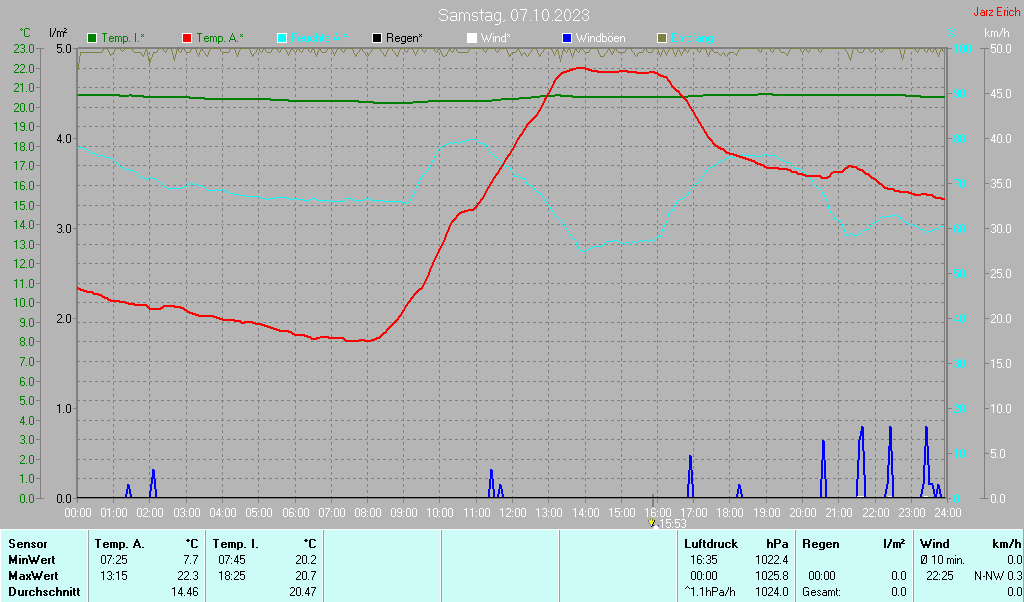Click the red Temp. A. legend swatch
The height and width of the screenshot is (602, 1024).
(187, 39)
